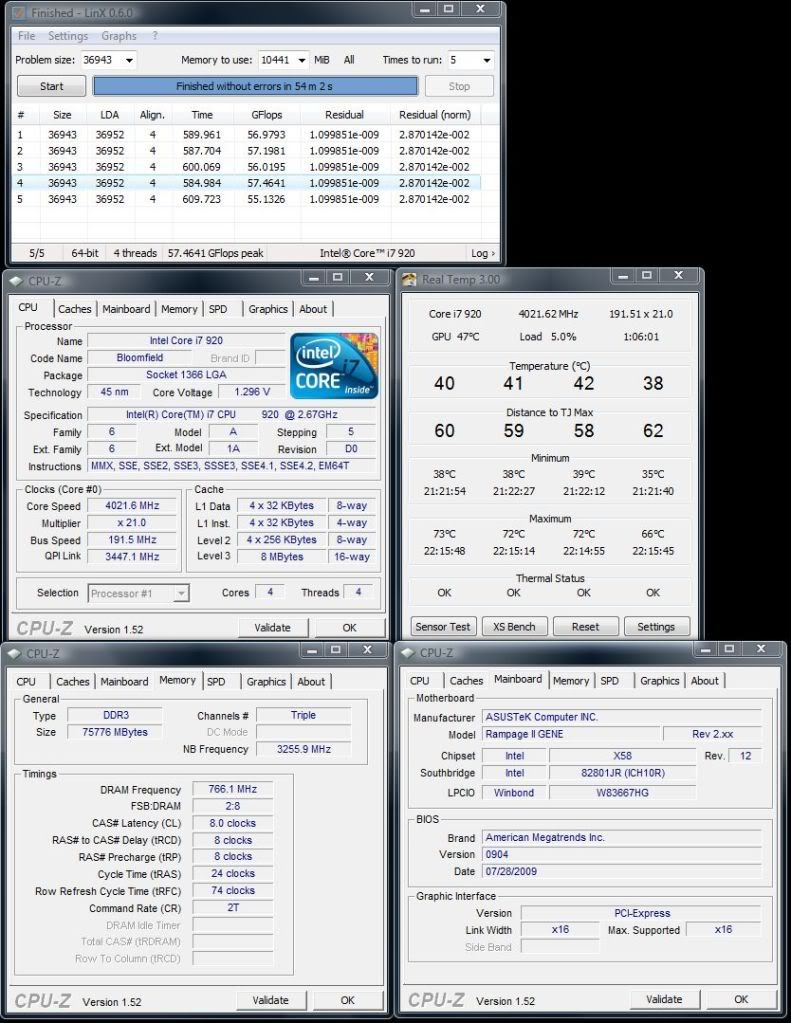The image size is (791, 1023).
Task: Click the Sensor Test button in Real Temp
Action: (442, 626)
